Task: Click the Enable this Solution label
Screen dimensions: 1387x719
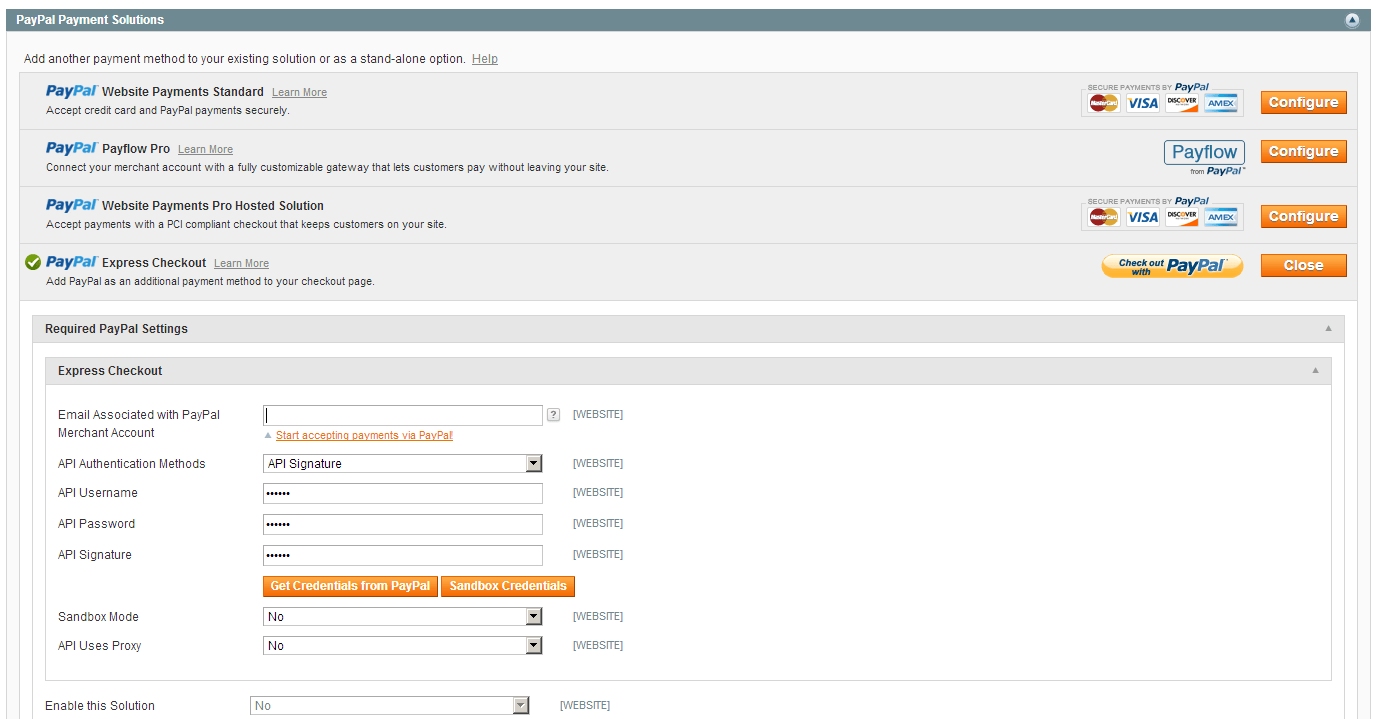Action: 100,706
